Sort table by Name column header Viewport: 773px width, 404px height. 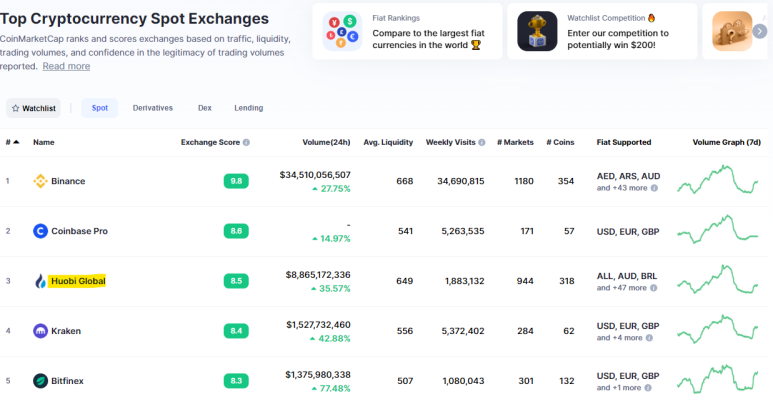point(44,142)
